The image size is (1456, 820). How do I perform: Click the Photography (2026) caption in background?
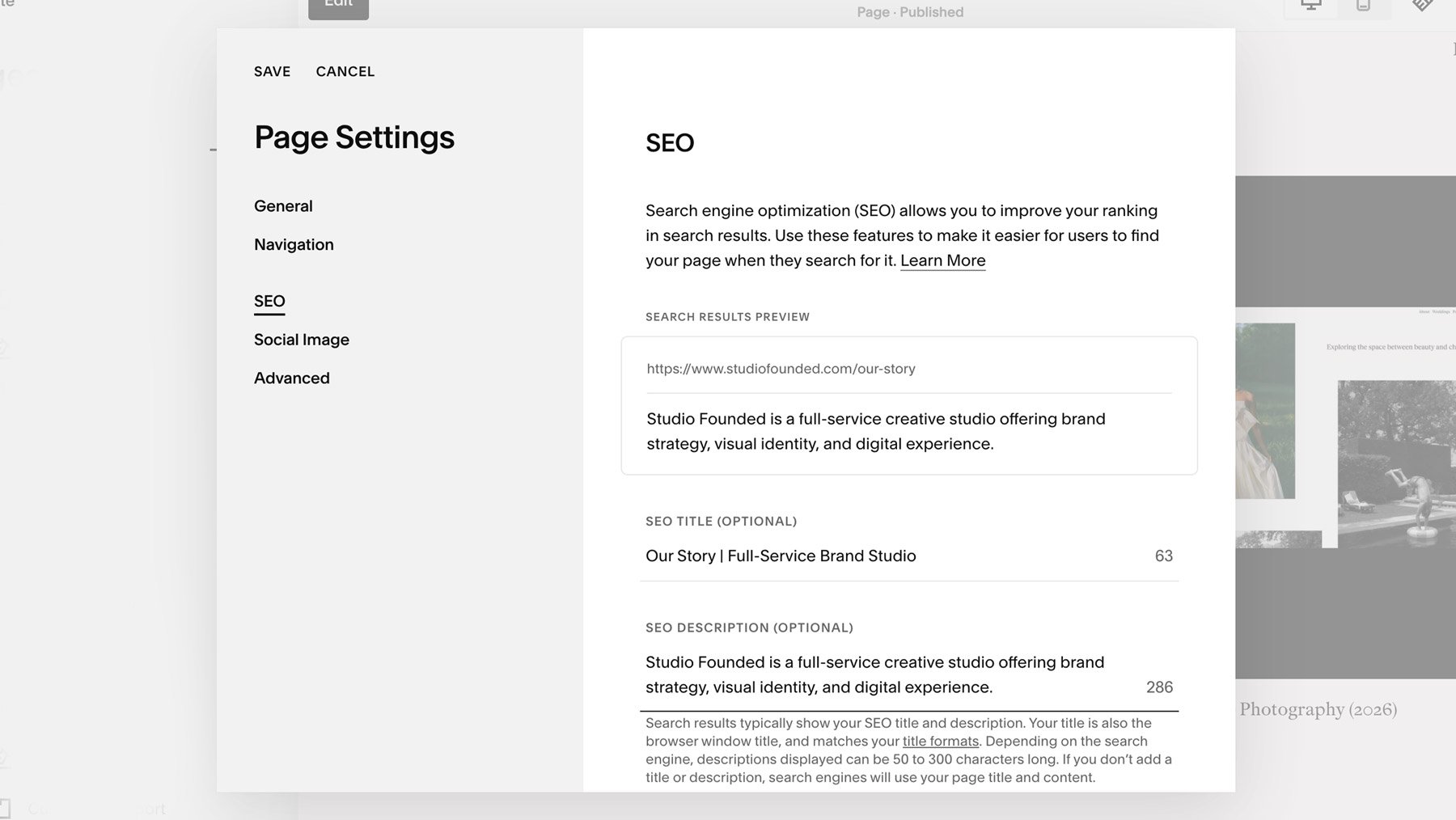[1318, 710]
